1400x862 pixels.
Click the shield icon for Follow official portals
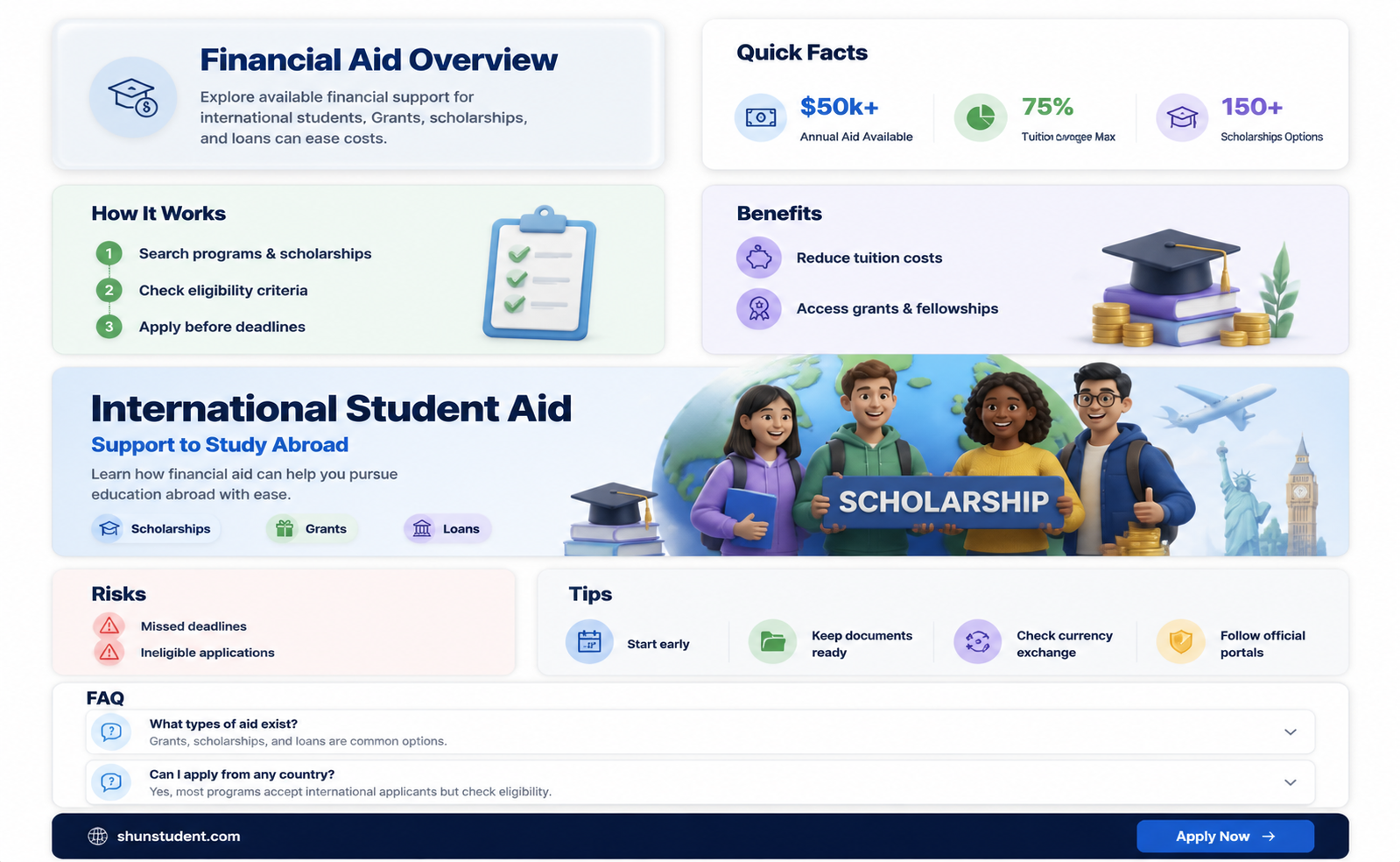(x=1181, y=642)
